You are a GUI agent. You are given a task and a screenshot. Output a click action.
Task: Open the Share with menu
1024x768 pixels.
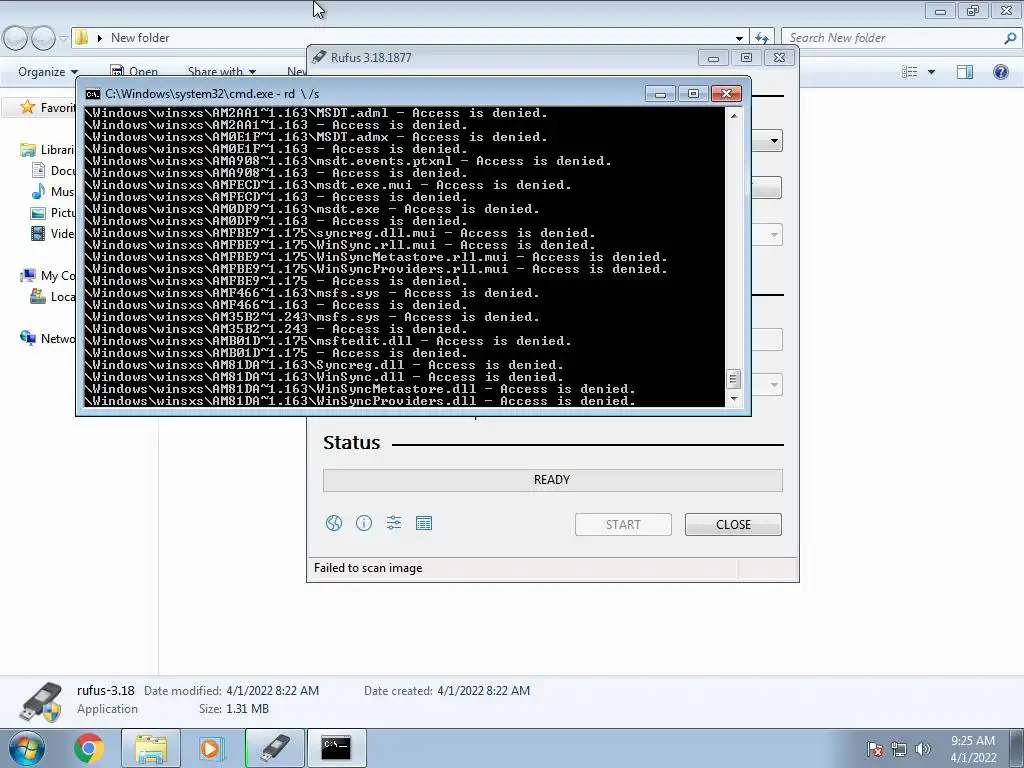pos(221,72)
